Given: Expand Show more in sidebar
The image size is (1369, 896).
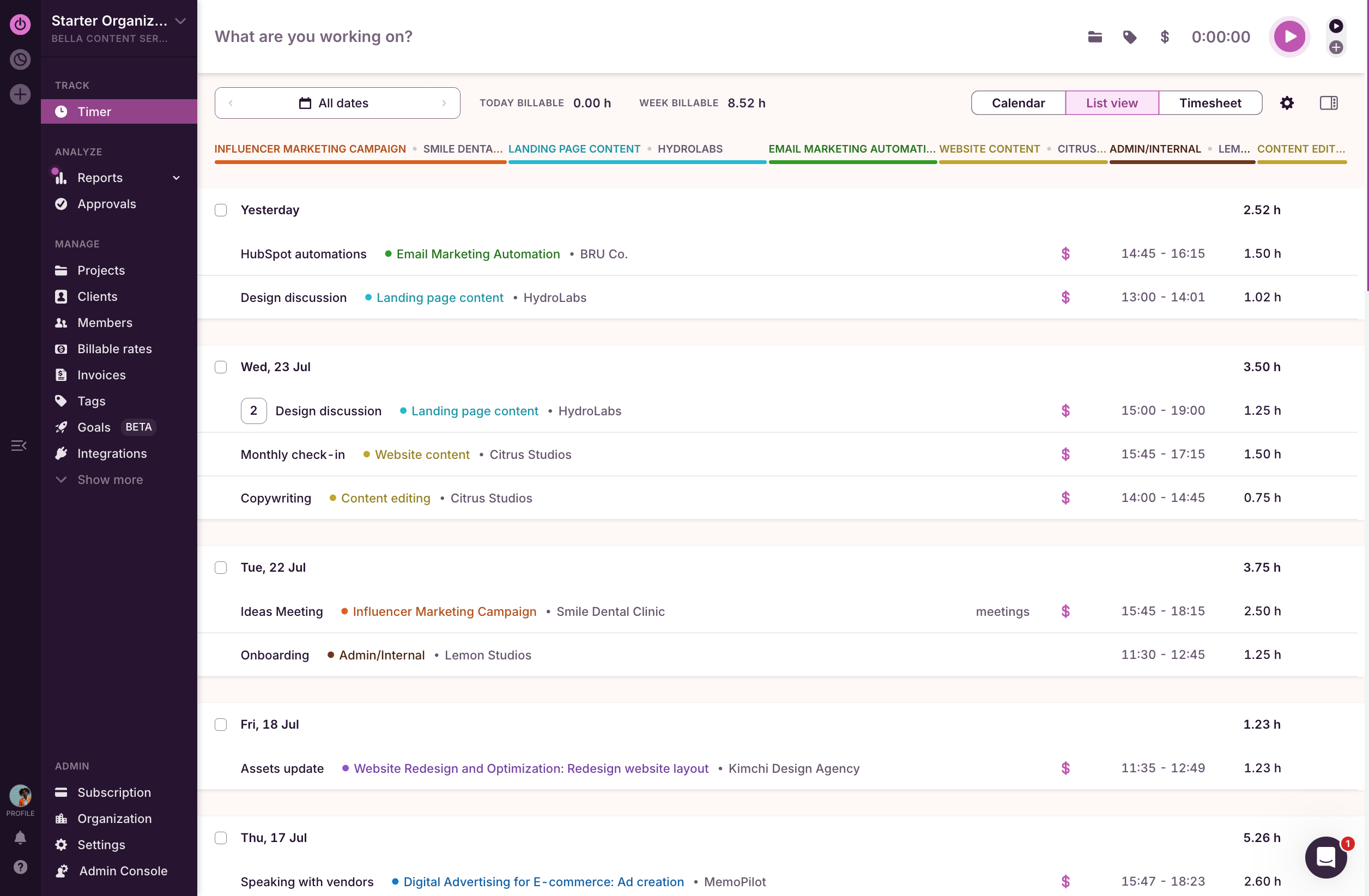Looking at the screenshot, I should 110,480.
